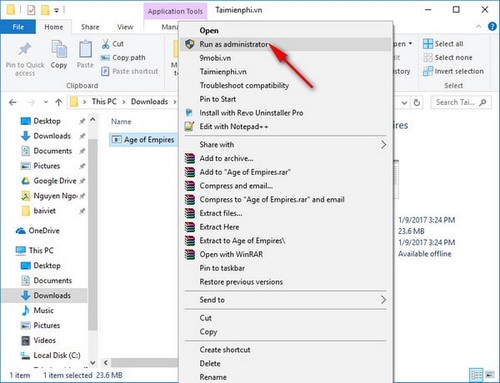Click the WinRAR icon beside Extract Here
The height and width of the screenshot is (383, 500).
[x=190, y=227]
